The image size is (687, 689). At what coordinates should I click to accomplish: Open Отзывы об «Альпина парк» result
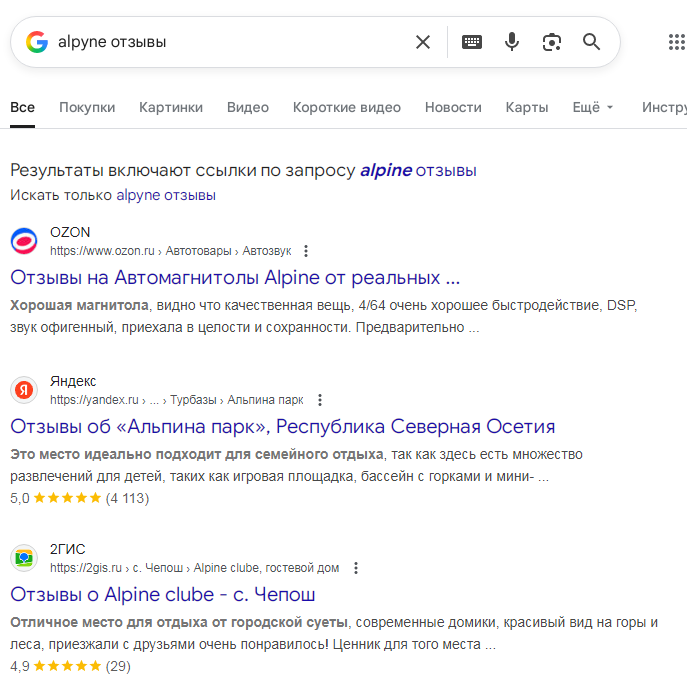[x=282, y=426]
